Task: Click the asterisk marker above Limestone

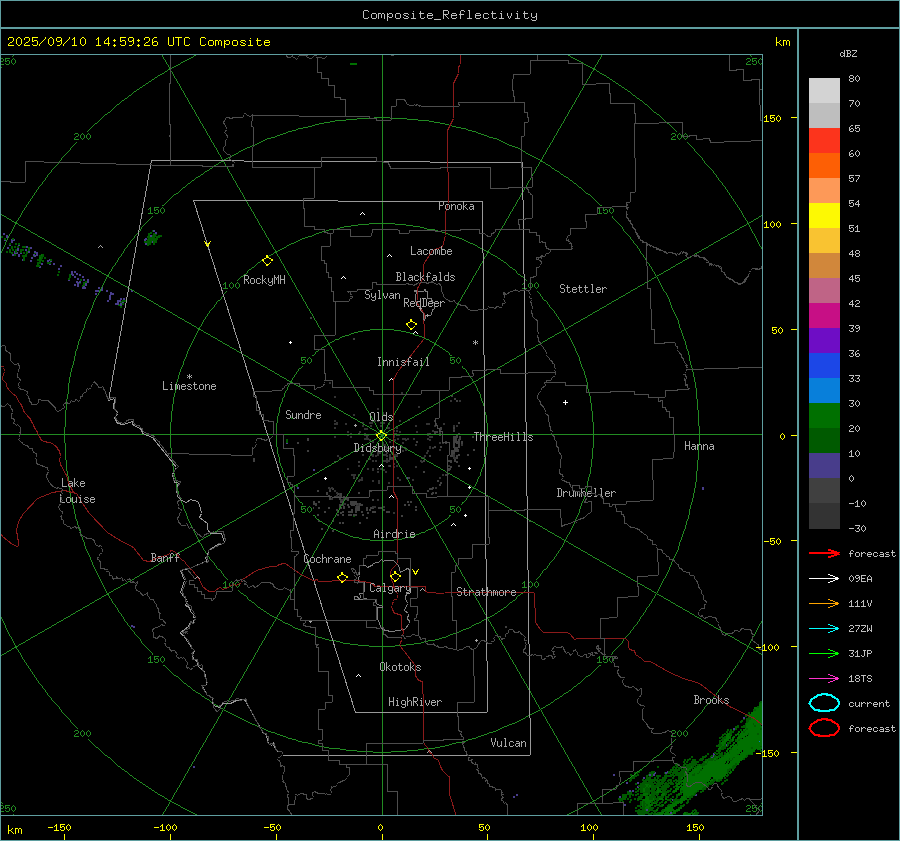Action: [189, 377]
